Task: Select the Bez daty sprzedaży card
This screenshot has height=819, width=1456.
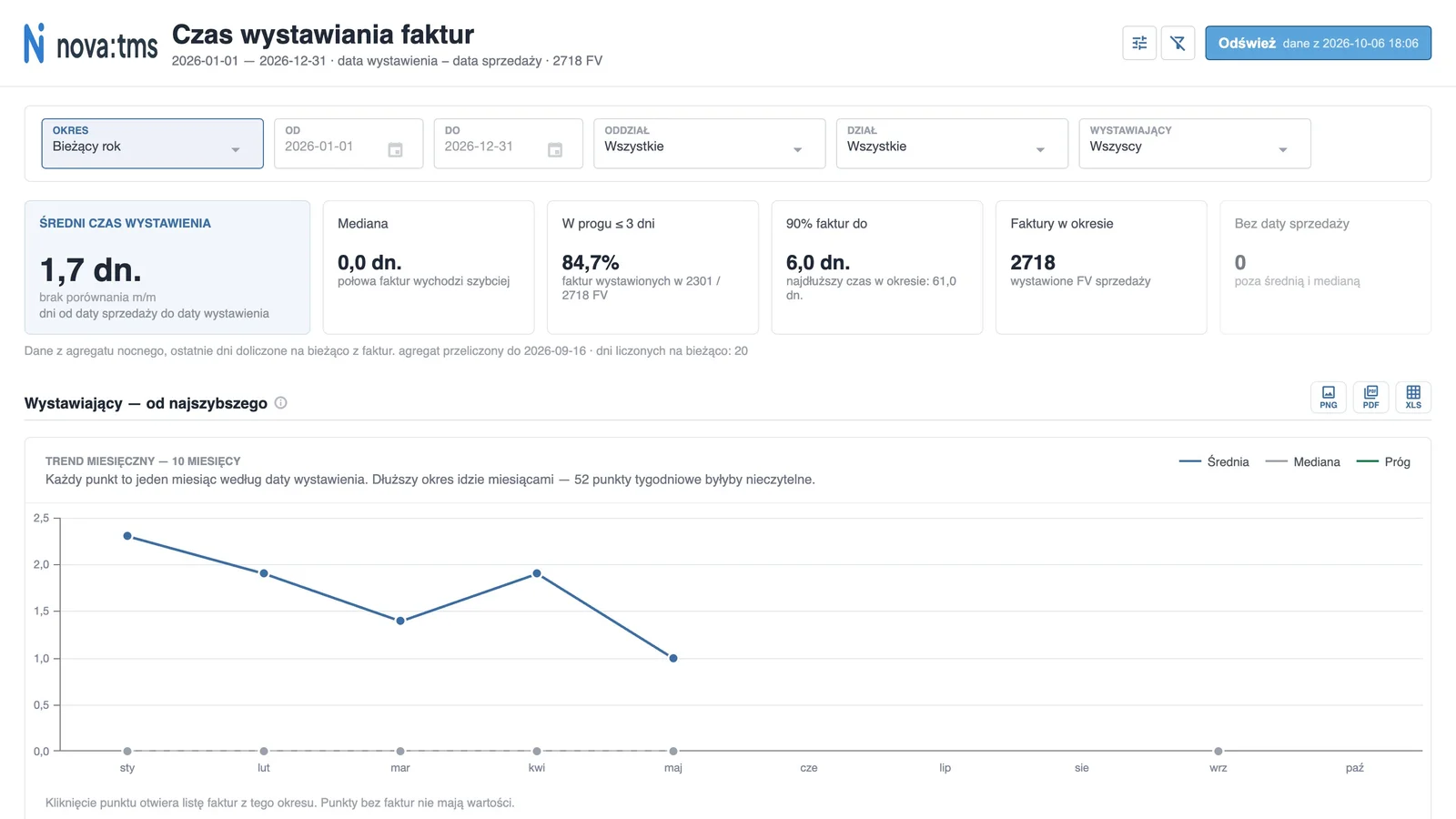Action: coord(1325,268)
